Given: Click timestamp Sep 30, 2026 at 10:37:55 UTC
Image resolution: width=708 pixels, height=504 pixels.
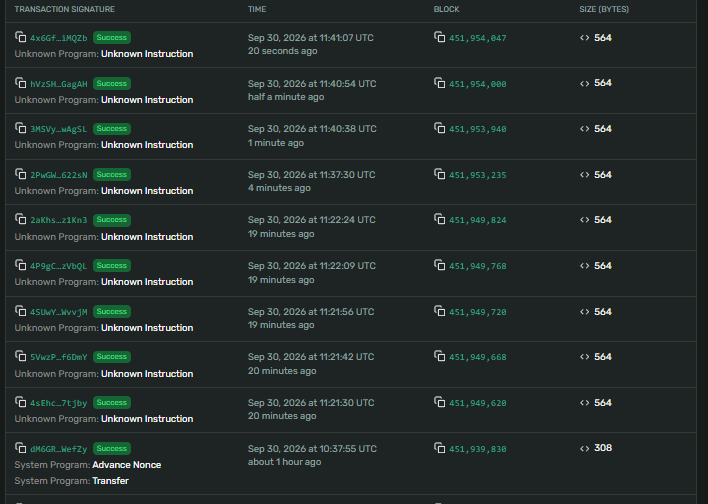Looking at the screenshot, I should [312, 449].
